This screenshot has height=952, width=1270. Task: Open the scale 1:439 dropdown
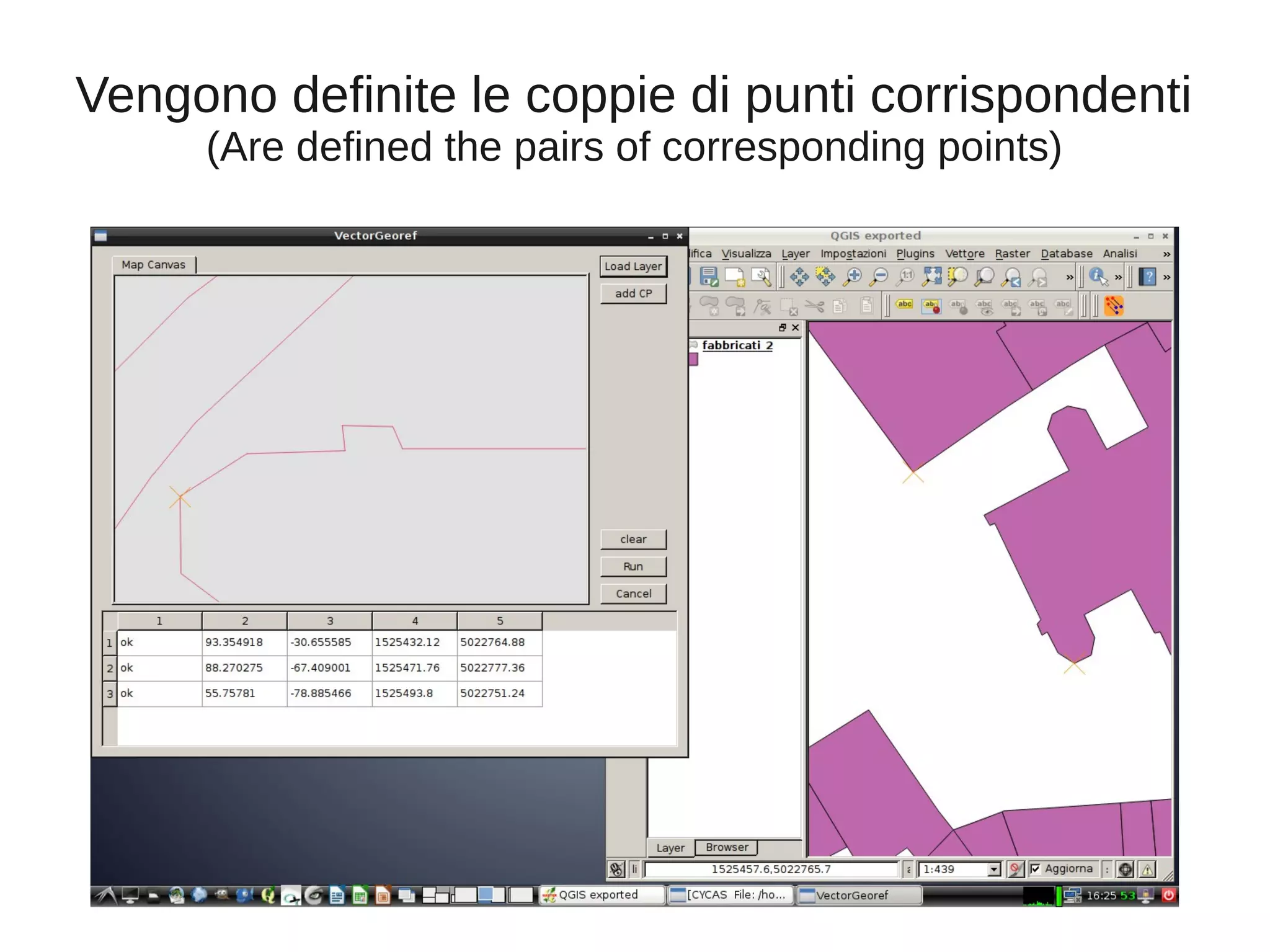[994, 870]
